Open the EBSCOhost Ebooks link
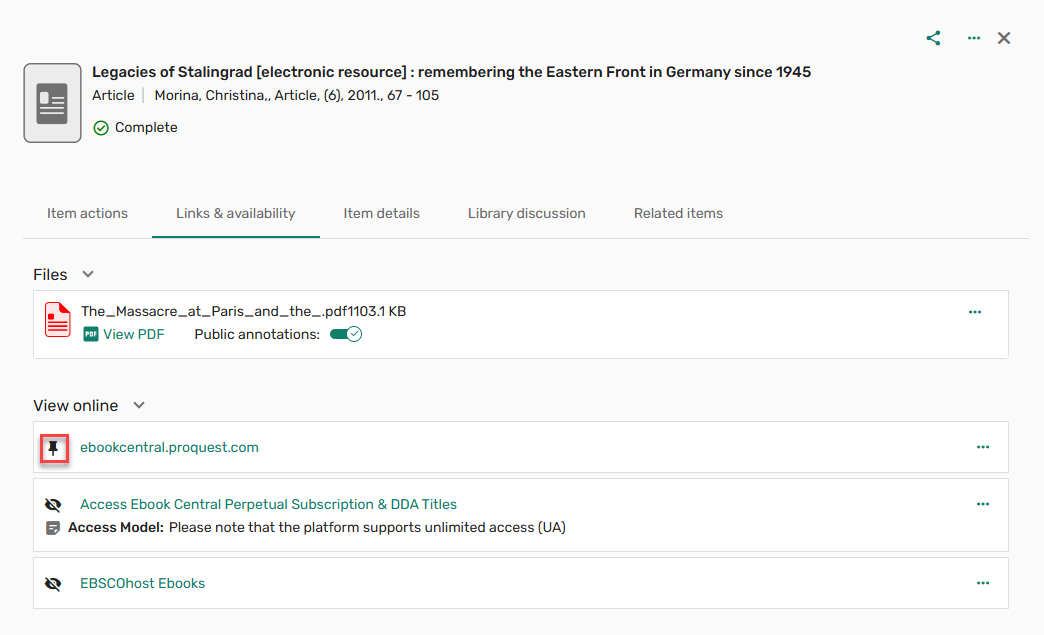The height and width of the screenshot is (635, 1044). click(142, 583)
